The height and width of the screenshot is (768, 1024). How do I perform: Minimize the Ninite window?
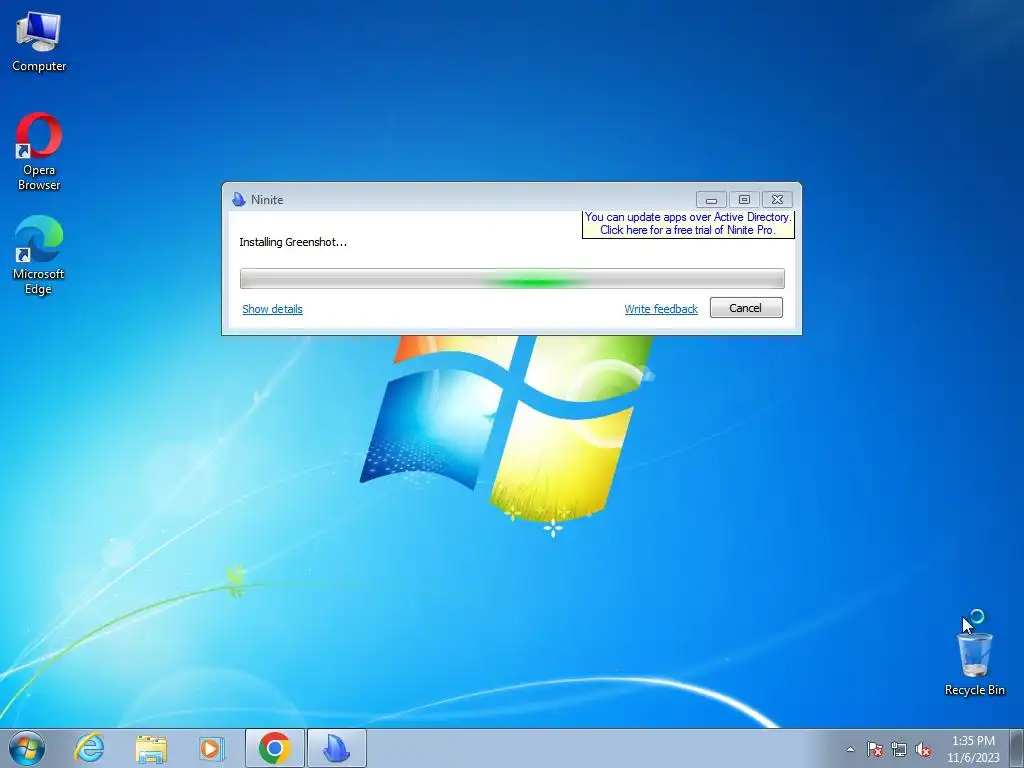[711, 199]
